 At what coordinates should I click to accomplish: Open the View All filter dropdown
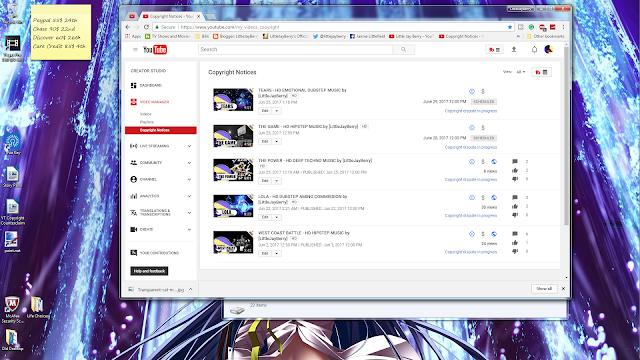[x=521, y=72]
